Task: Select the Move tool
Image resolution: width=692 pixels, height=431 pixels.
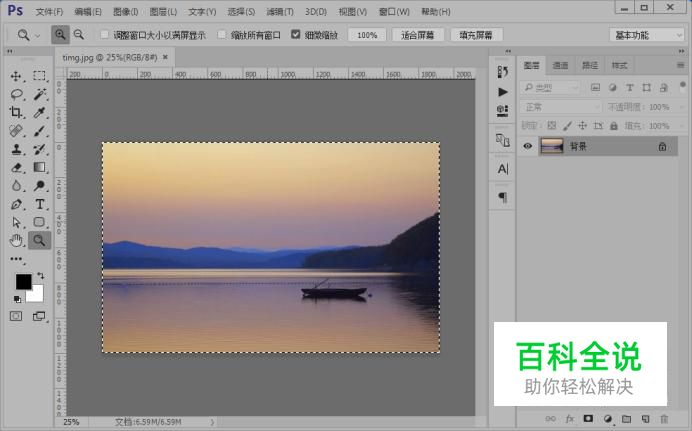Action: tap(16, 76)
